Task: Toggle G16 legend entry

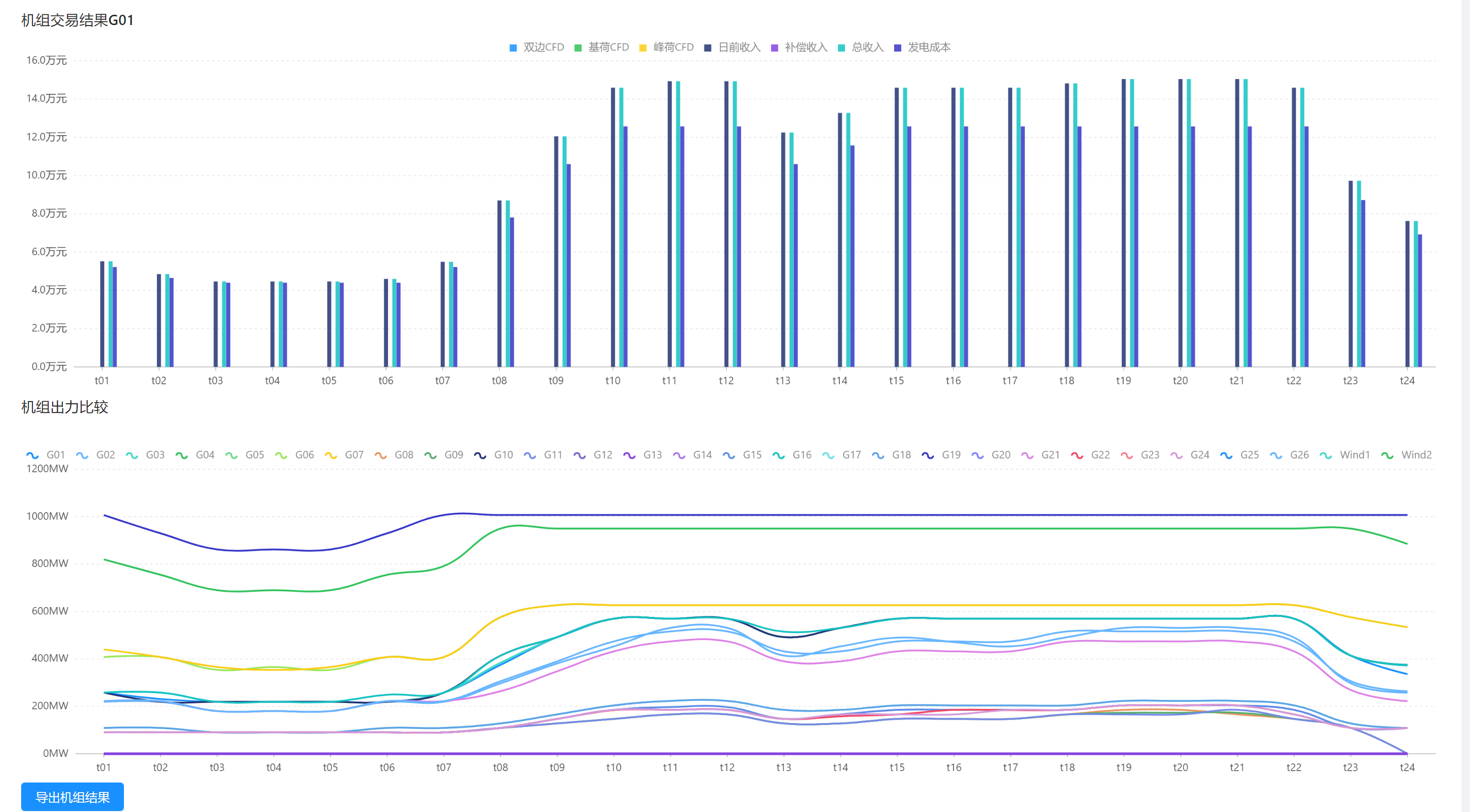Action: point(792,455)
